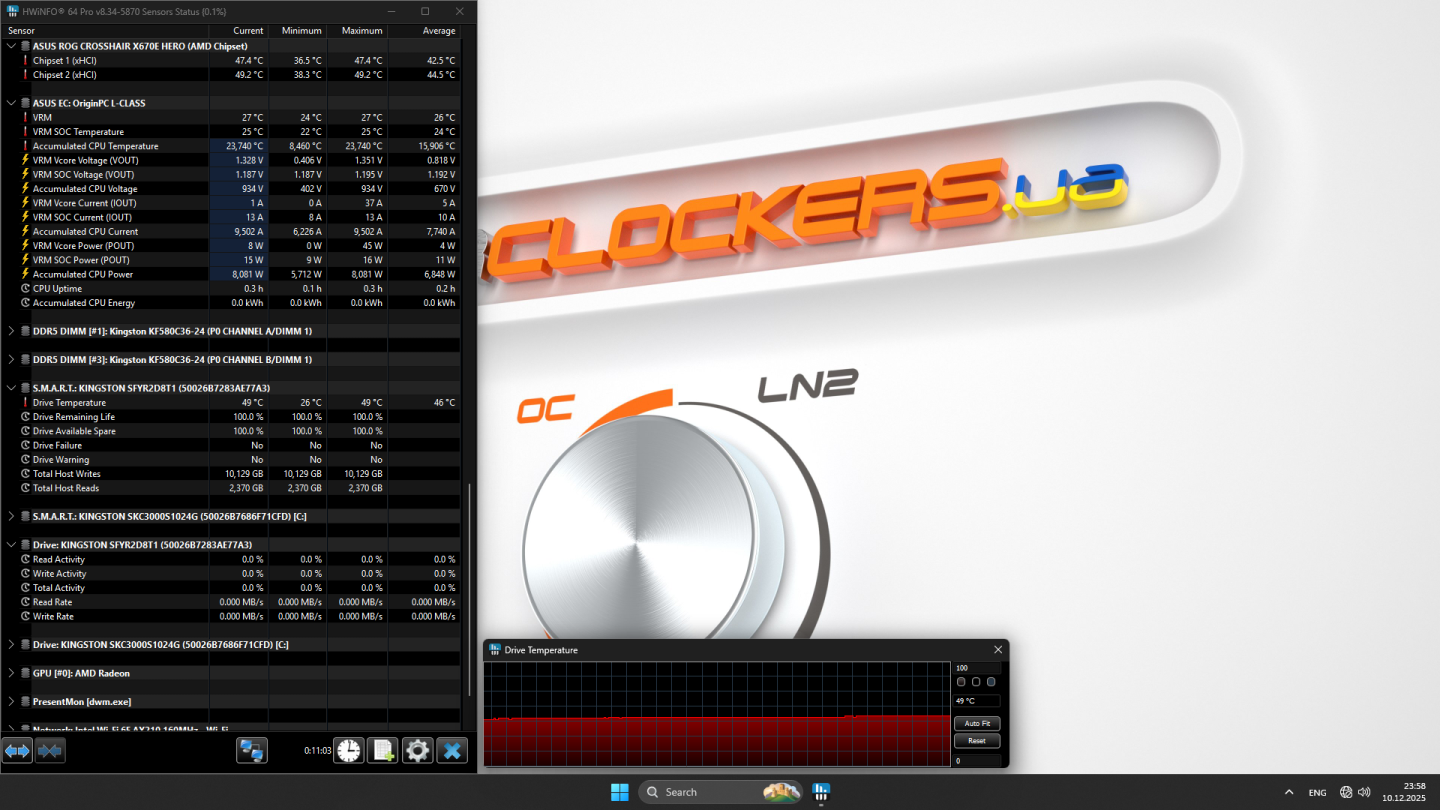Click the clock icon beside CPU Uptime
The height and width of the screenshot is (810, 1440).
(x=25, y=289)
